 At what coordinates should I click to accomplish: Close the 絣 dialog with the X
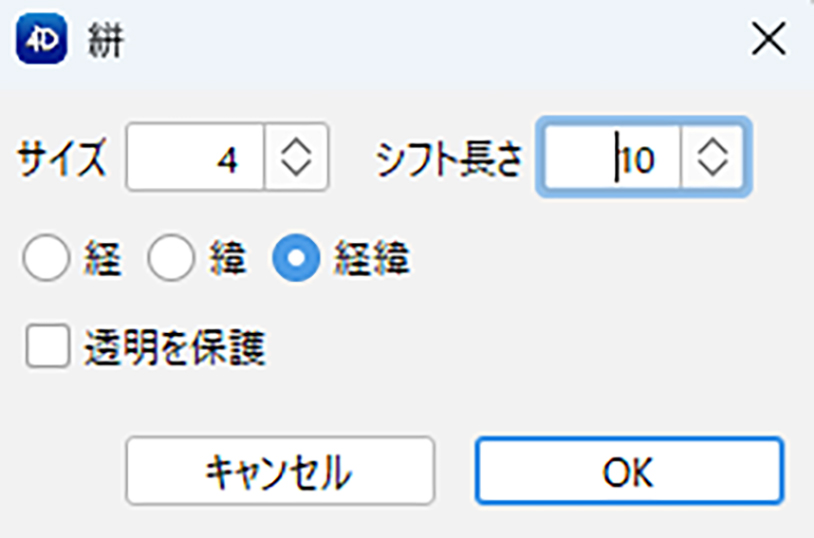(x=768, y=39)
